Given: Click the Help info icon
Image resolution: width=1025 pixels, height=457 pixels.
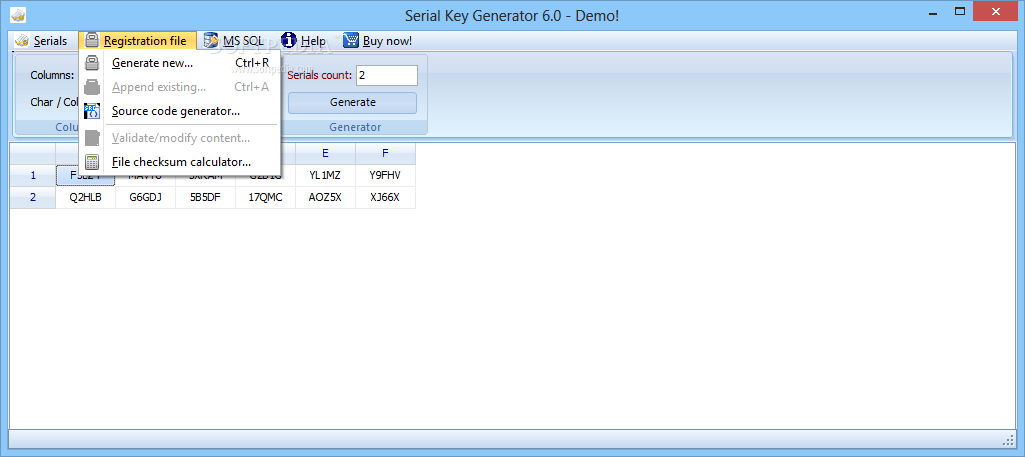Looking at the screenshot, I should [289, 41].
